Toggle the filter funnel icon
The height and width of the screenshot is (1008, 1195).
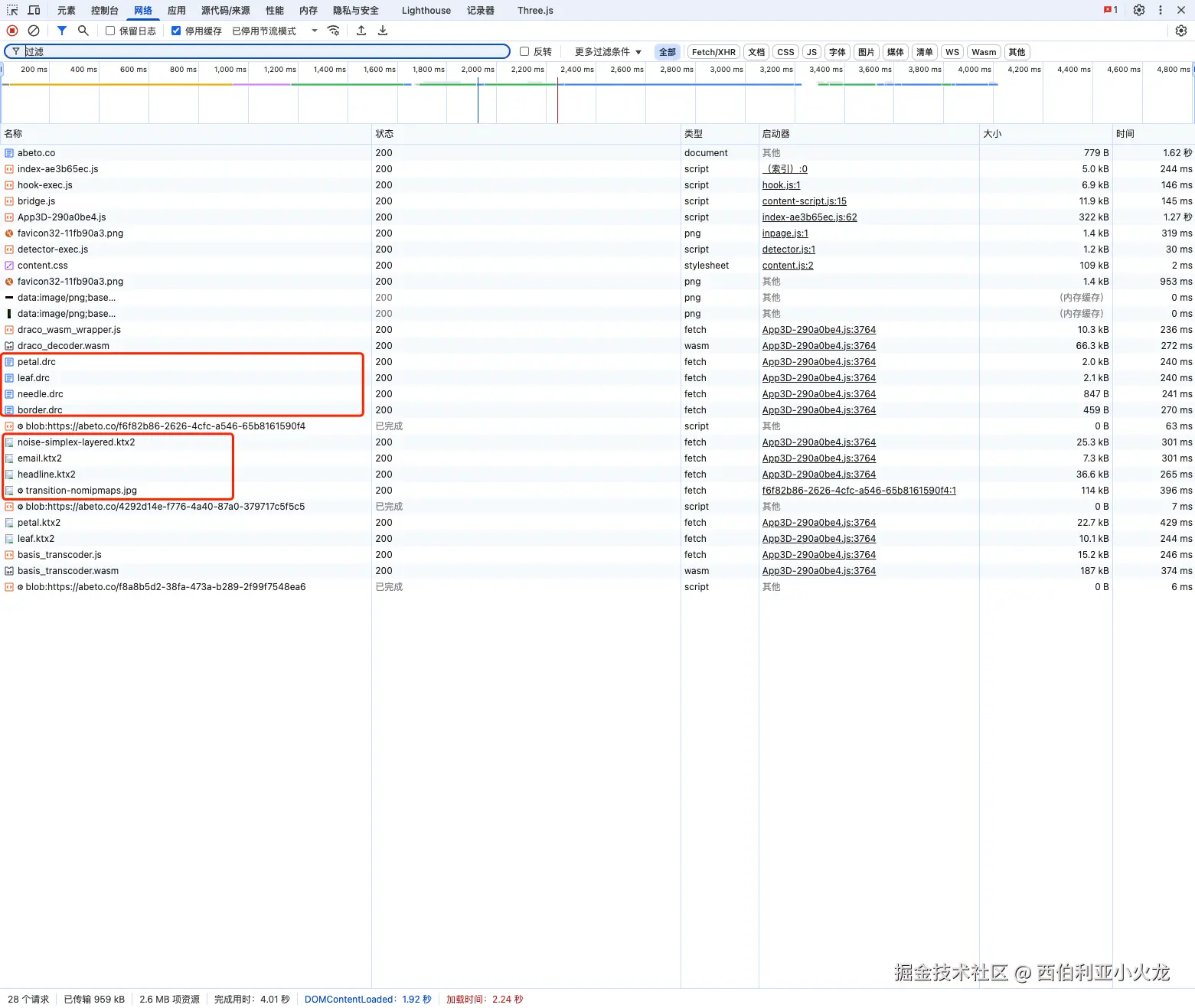point(62,31)
